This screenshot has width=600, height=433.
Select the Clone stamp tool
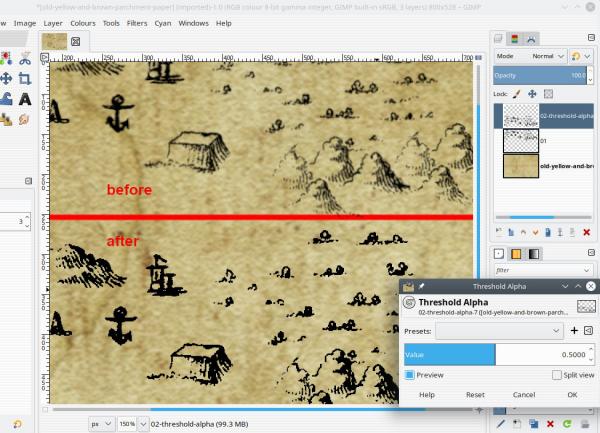coord(6,120)
